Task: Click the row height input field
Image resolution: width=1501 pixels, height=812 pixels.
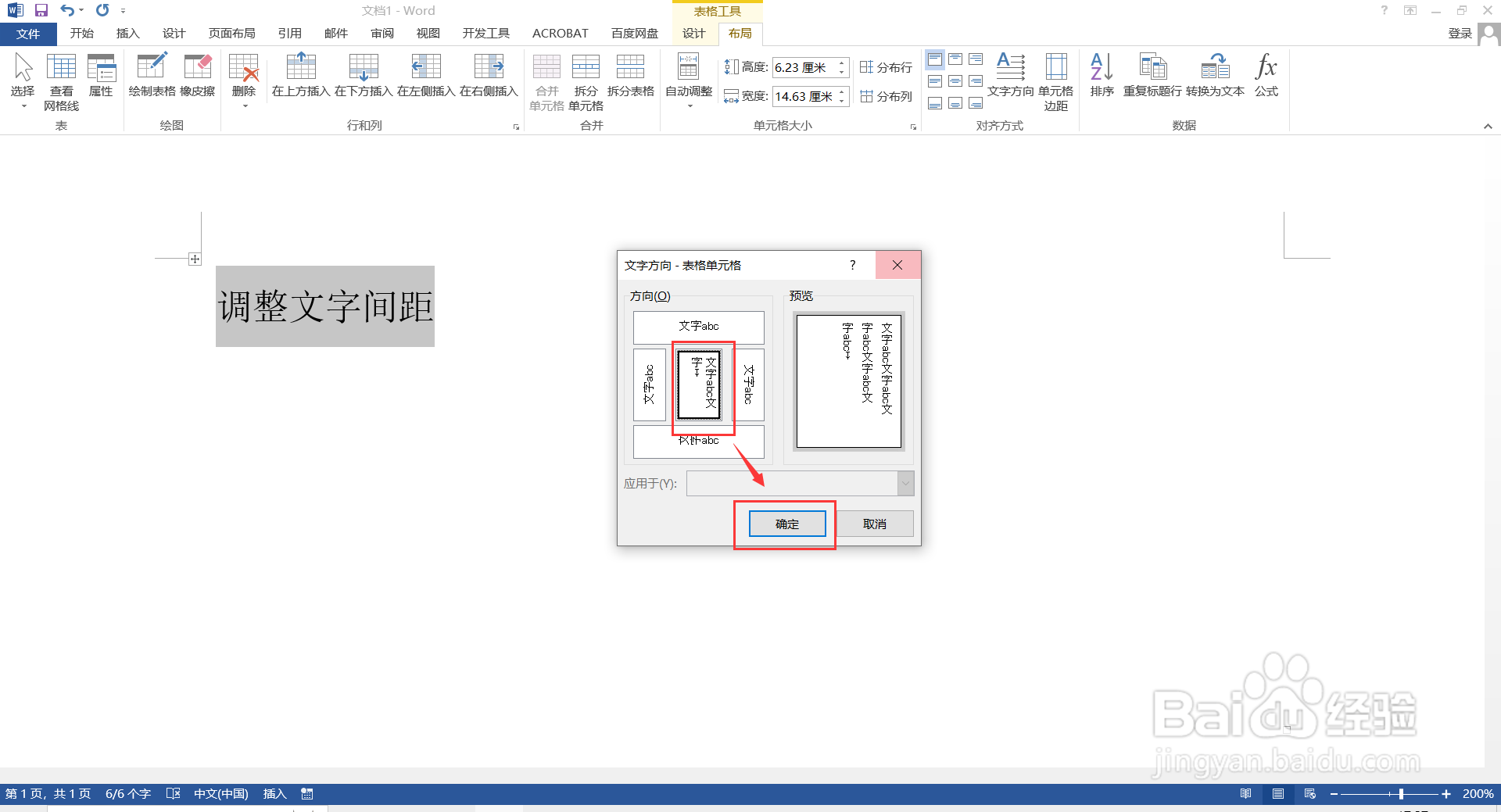Action: tap(804, 67)
